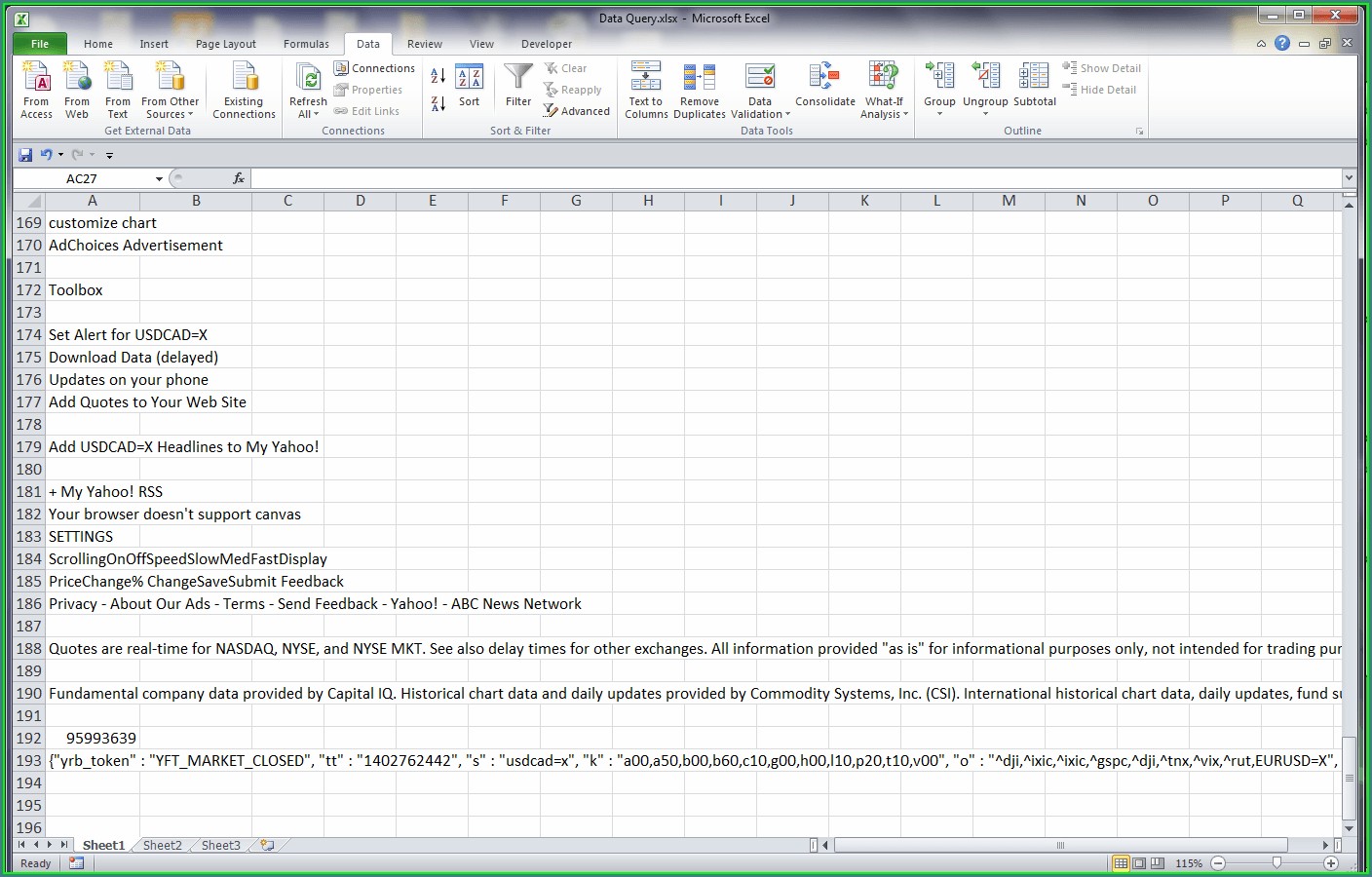Open Excel Help question mark
The image size is (1372, 877).
point(1282,43)
